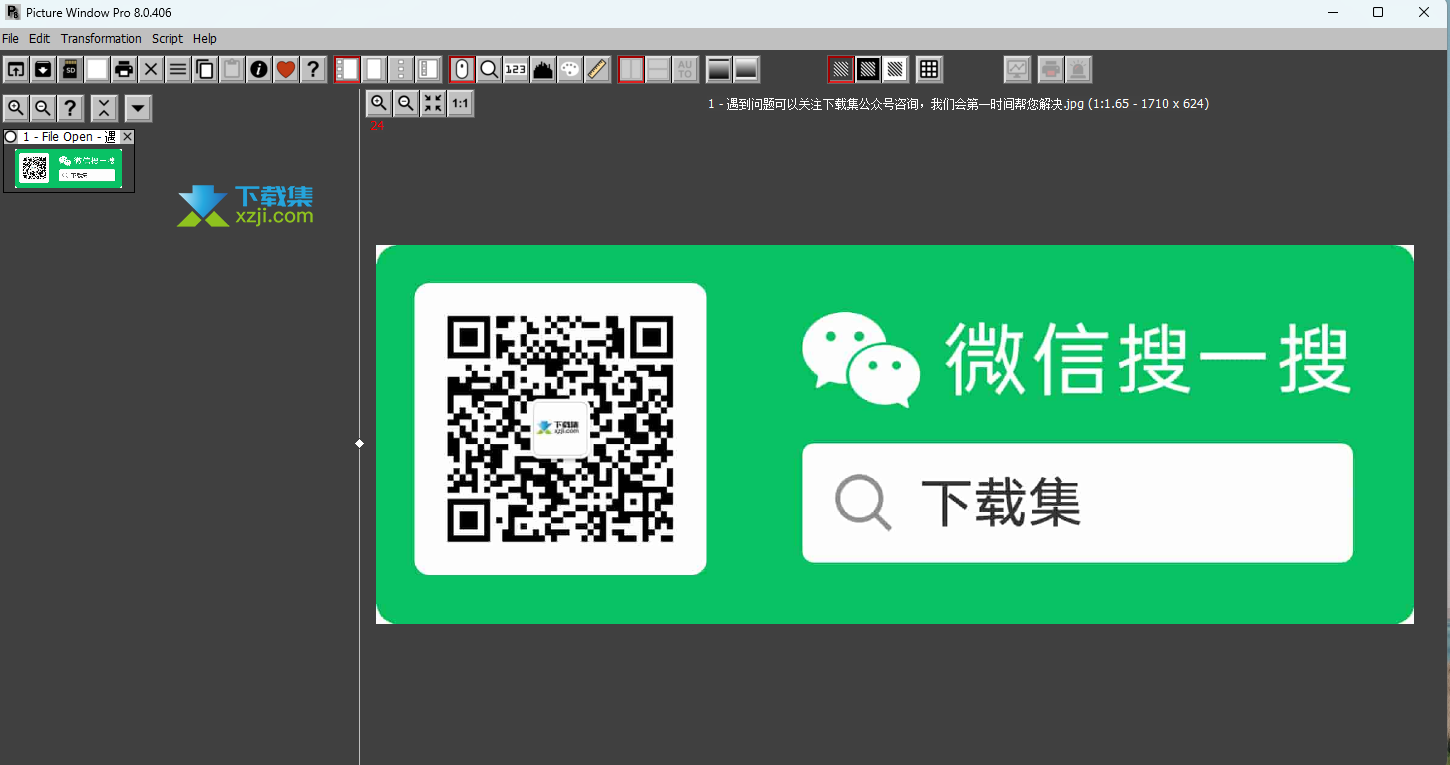Click the monitor curve icon

1017,69
